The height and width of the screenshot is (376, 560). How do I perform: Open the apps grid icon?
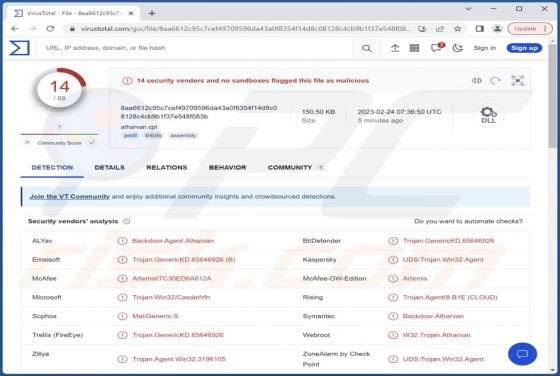pyautogui.click(x=414, y=48)
